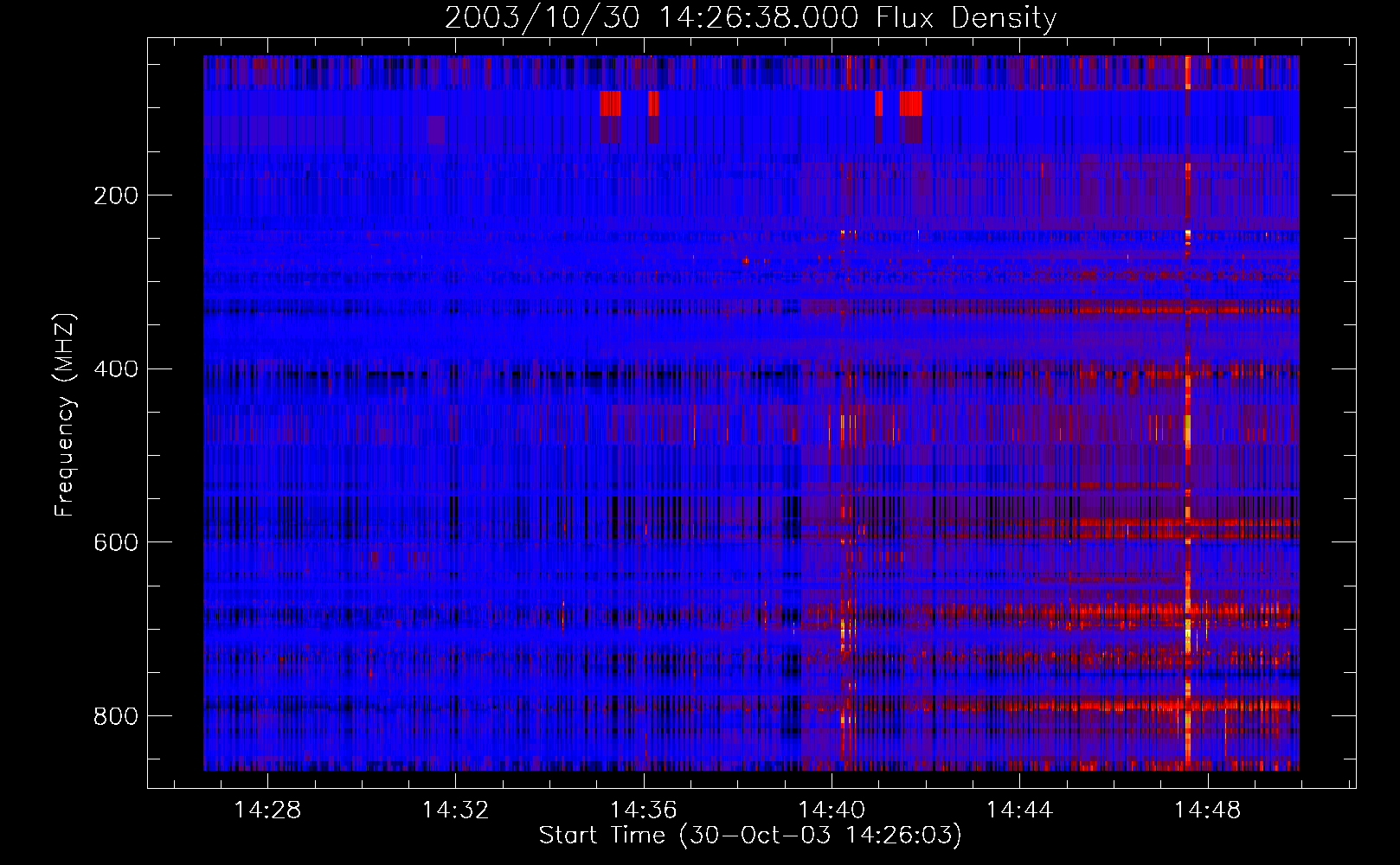
Task: Pick the 800 frequency tick label
Action: click(116, 716)
